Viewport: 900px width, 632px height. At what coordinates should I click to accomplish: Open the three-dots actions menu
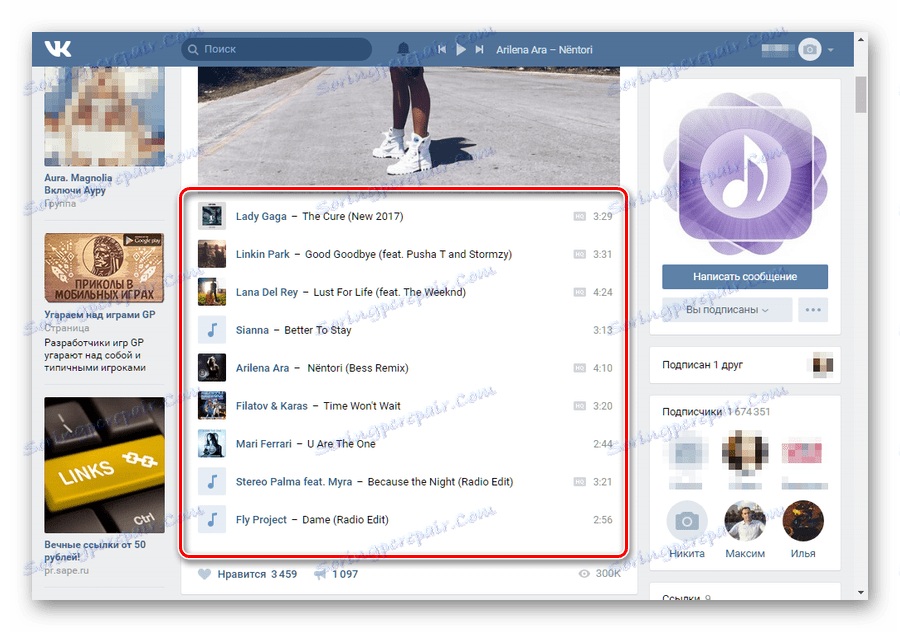(x=813, y=310)
